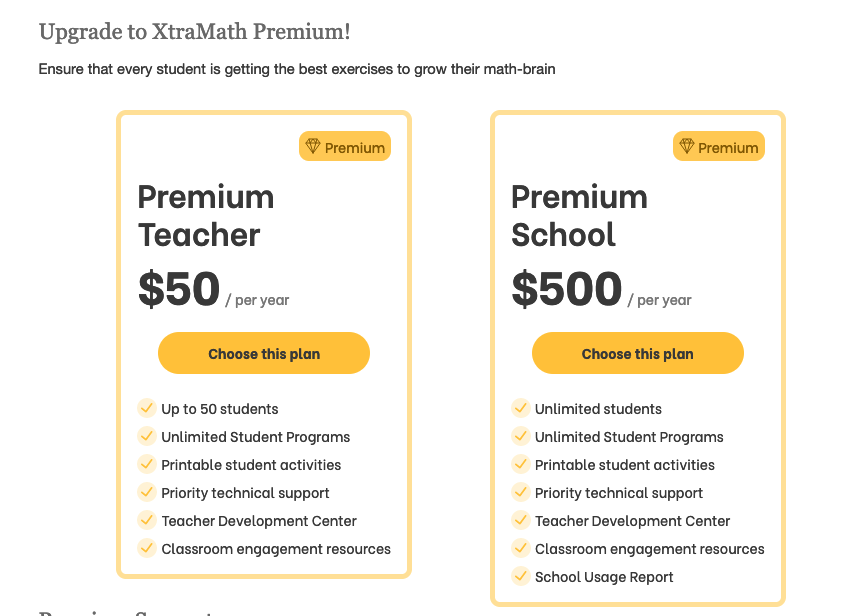862x616 pixels.
Task: Click checkmark icon beside Unlimited students
Action: tap(521, 408)
